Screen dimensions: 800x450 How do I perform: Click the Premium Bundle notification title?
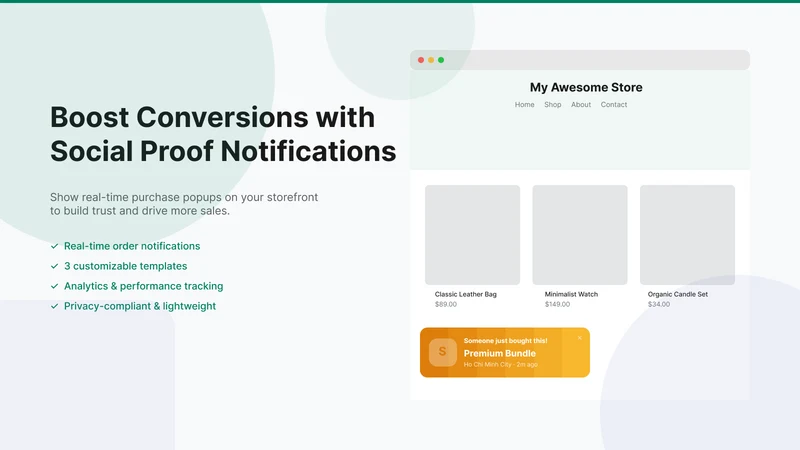pos(499,353)
